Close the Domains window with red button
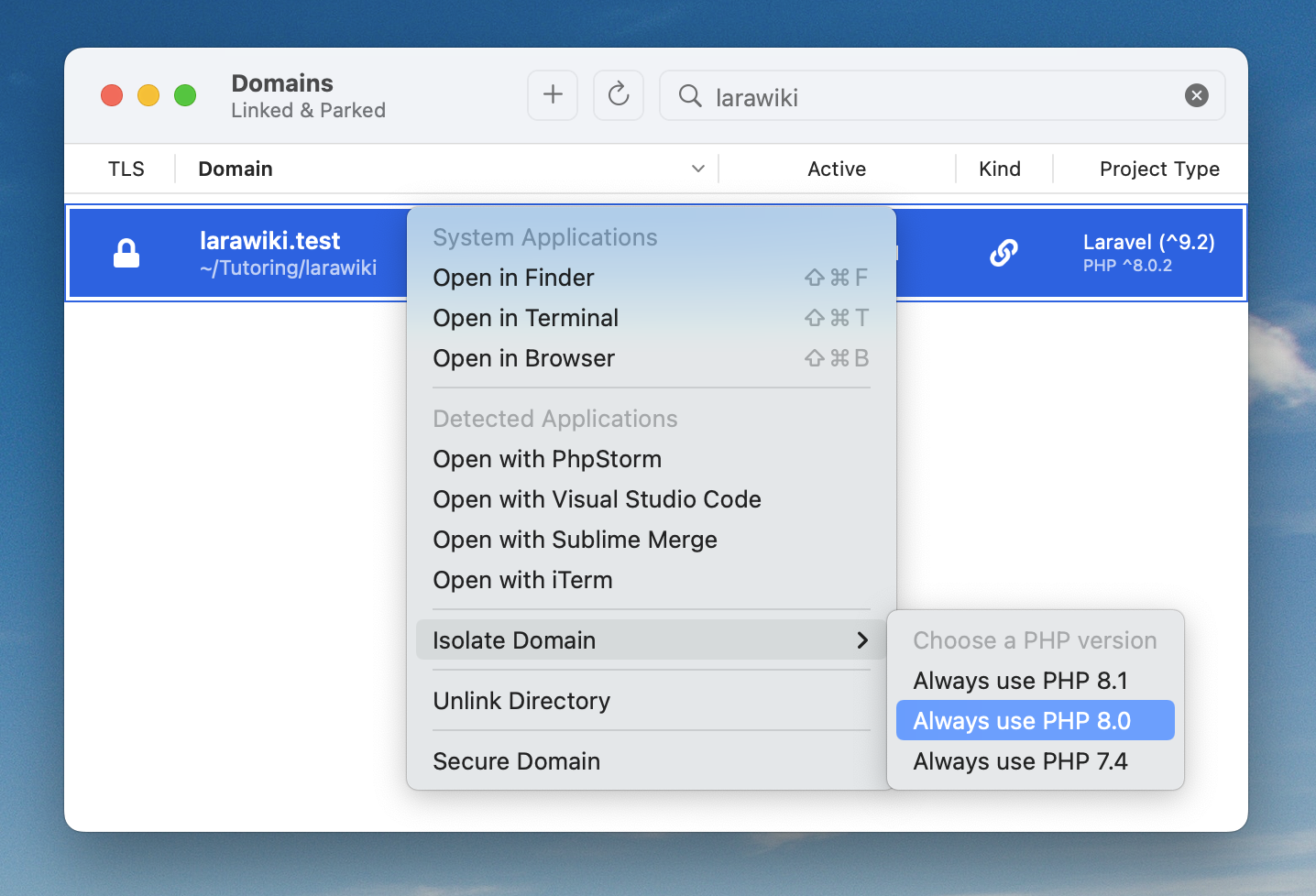The height and width of the screenshot is (896, 1316). 112,95
